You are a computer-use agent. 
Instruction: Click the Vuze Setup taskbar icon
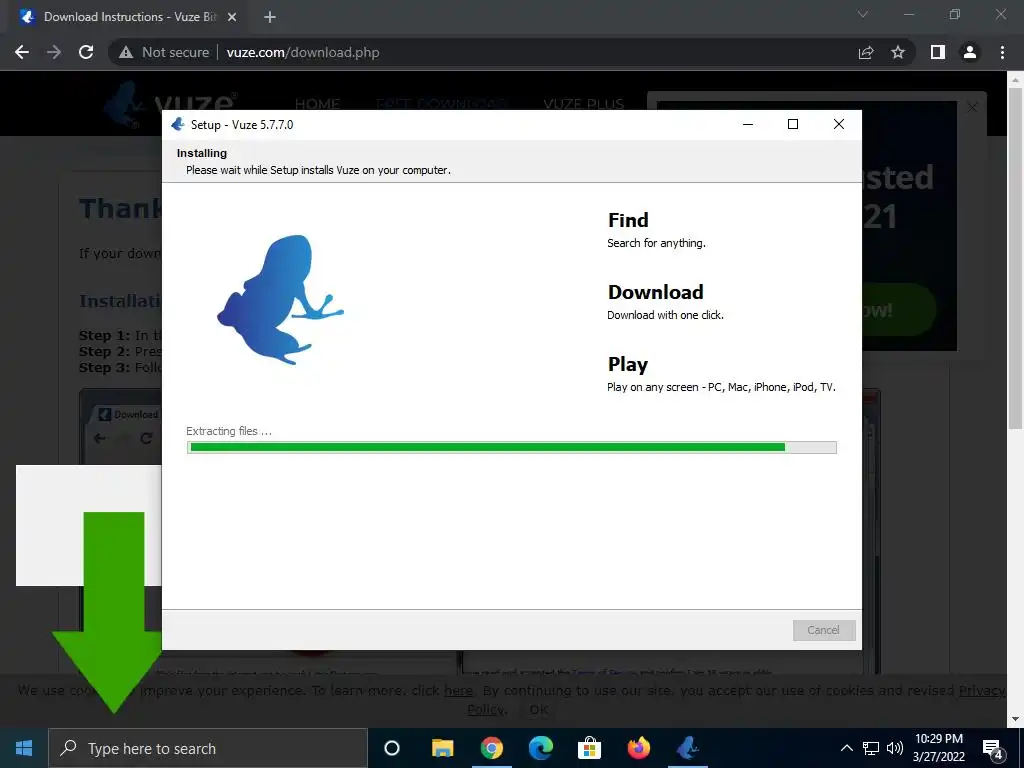click(x=688, y=748)
